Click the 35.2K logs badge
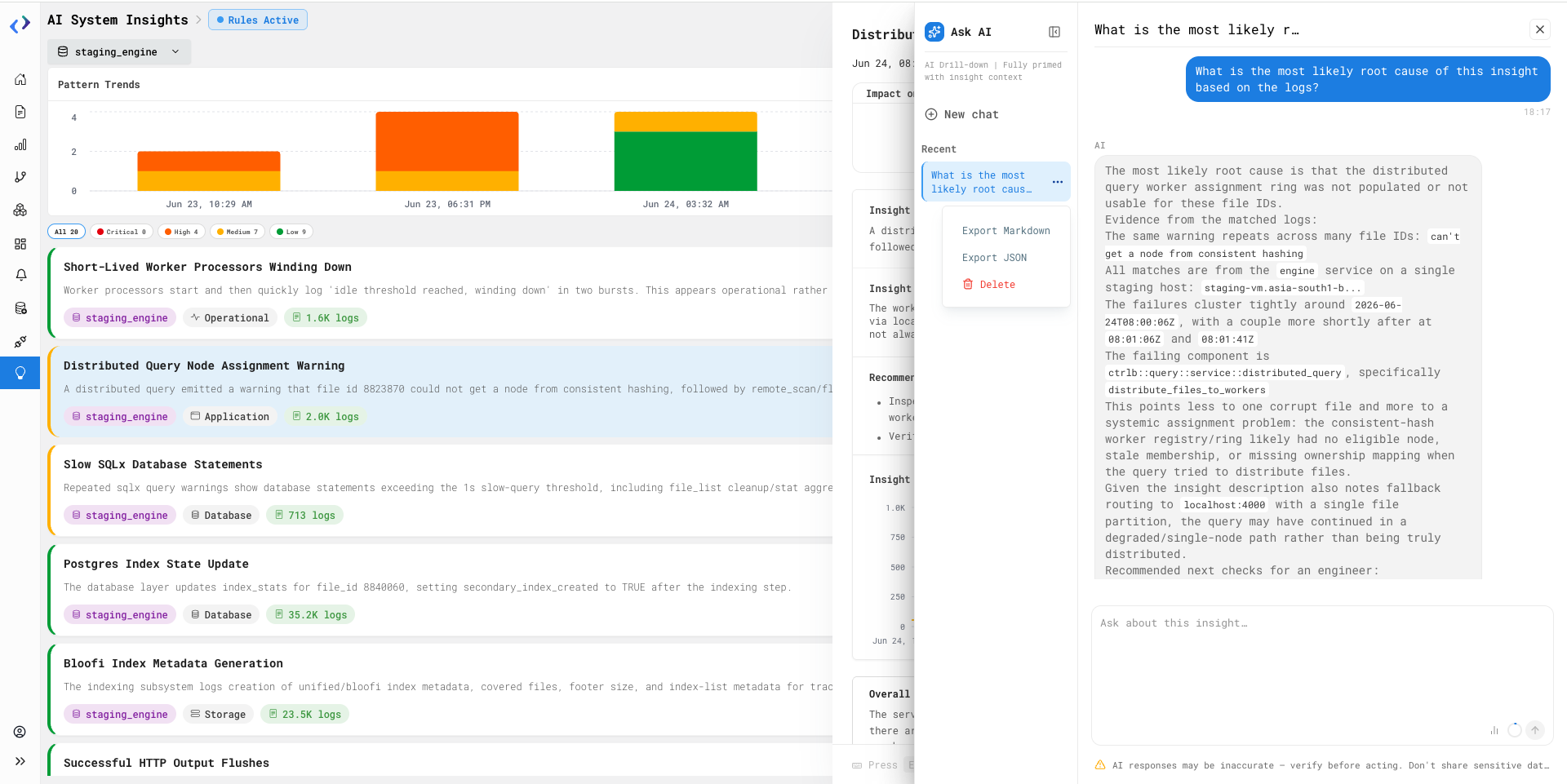 [311, 614]
